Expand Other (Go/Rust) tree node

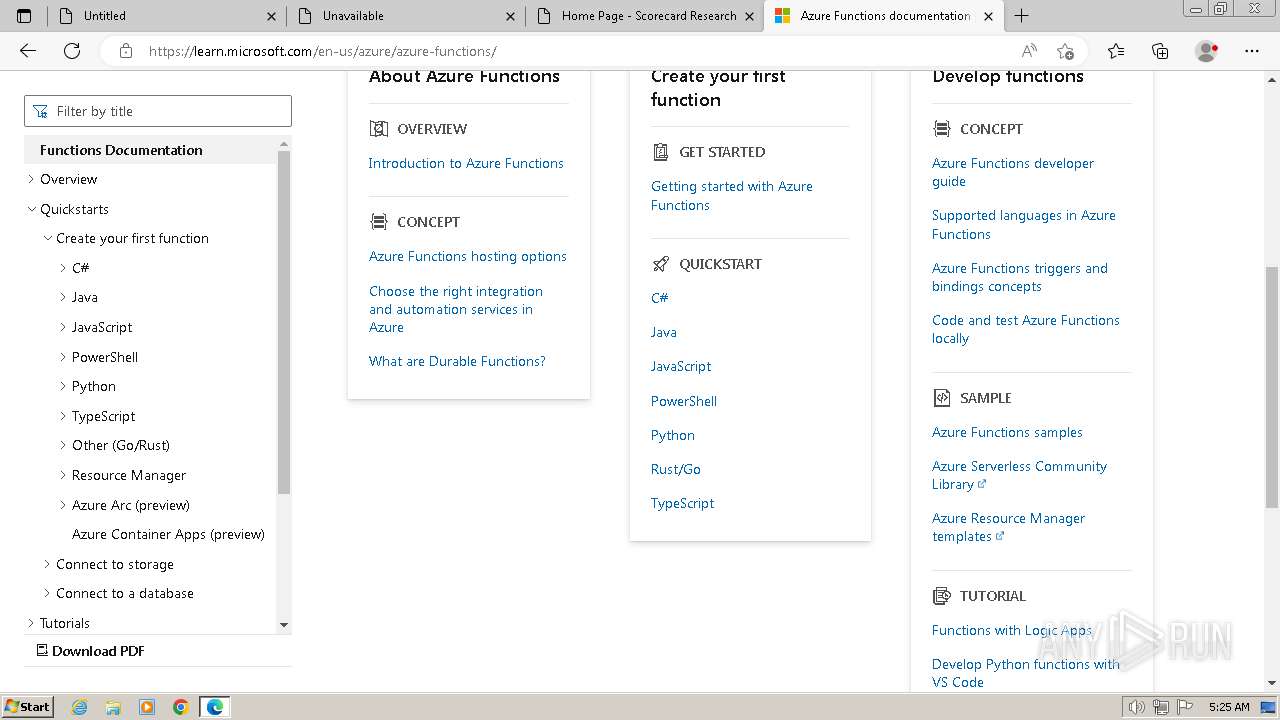(63, 445)
